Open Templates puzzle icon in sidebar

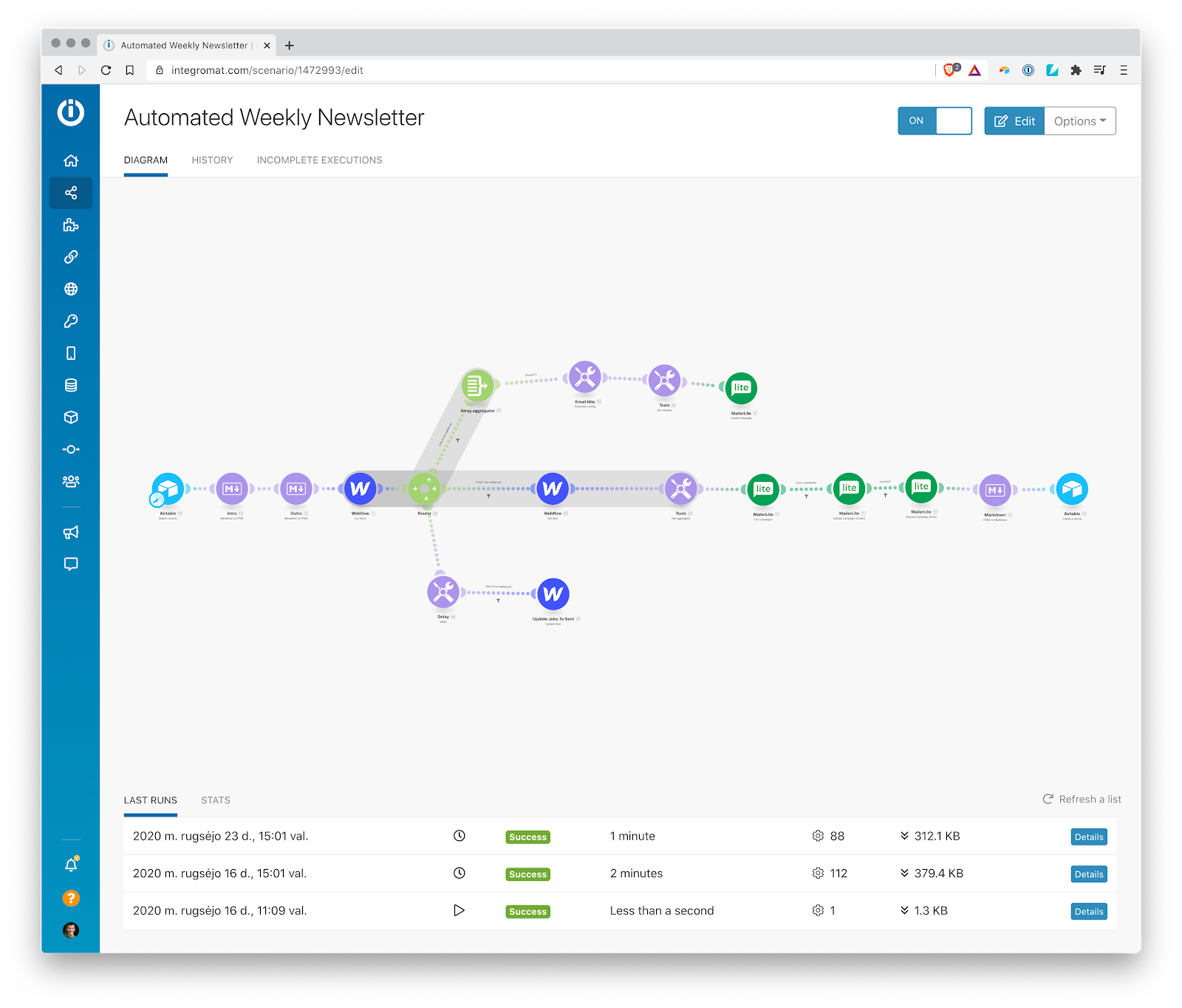point(71,225)
